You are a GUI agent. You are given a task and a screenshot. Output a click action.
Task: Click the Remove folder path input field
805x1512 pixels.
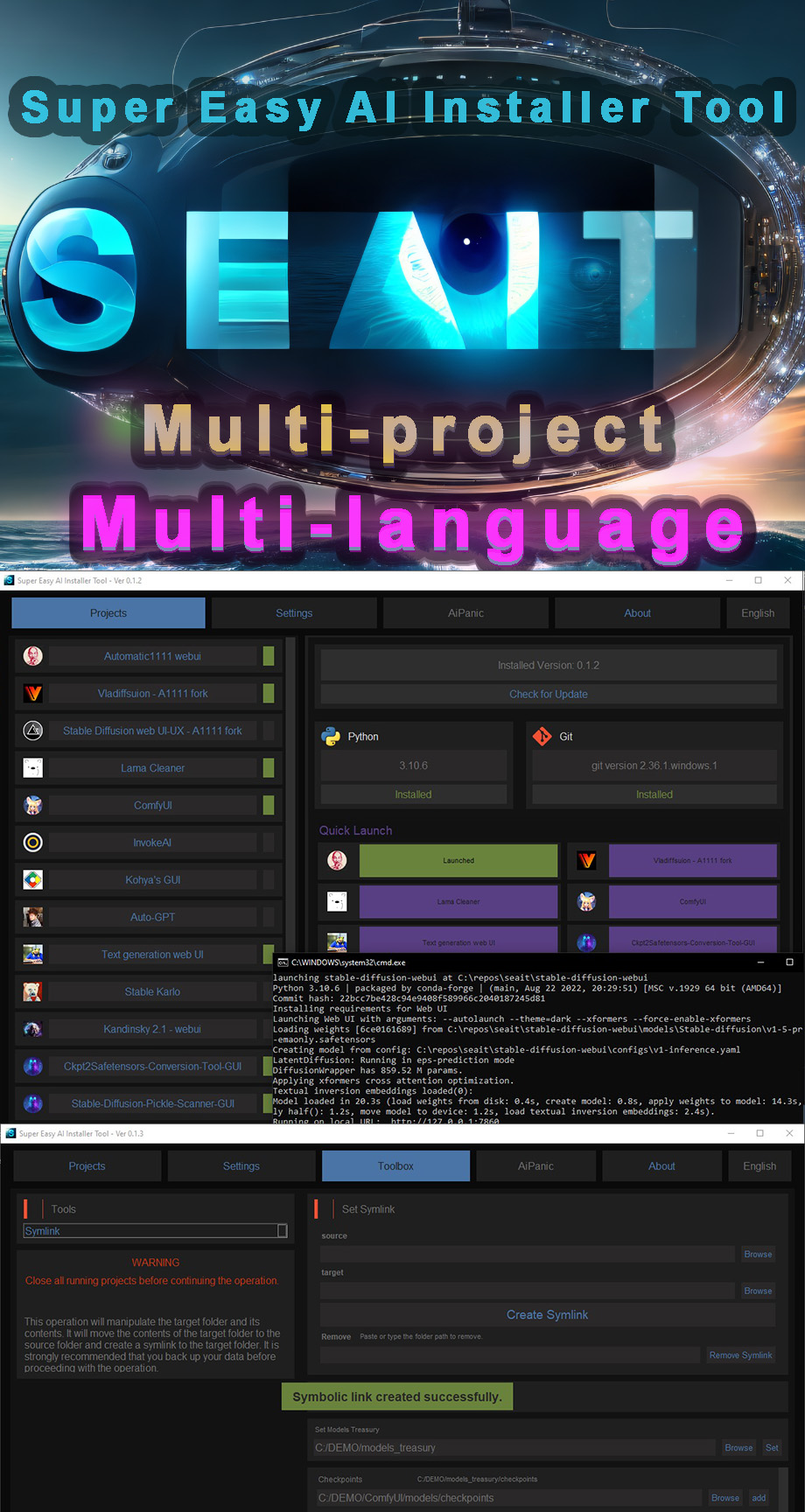(510, 1355)
